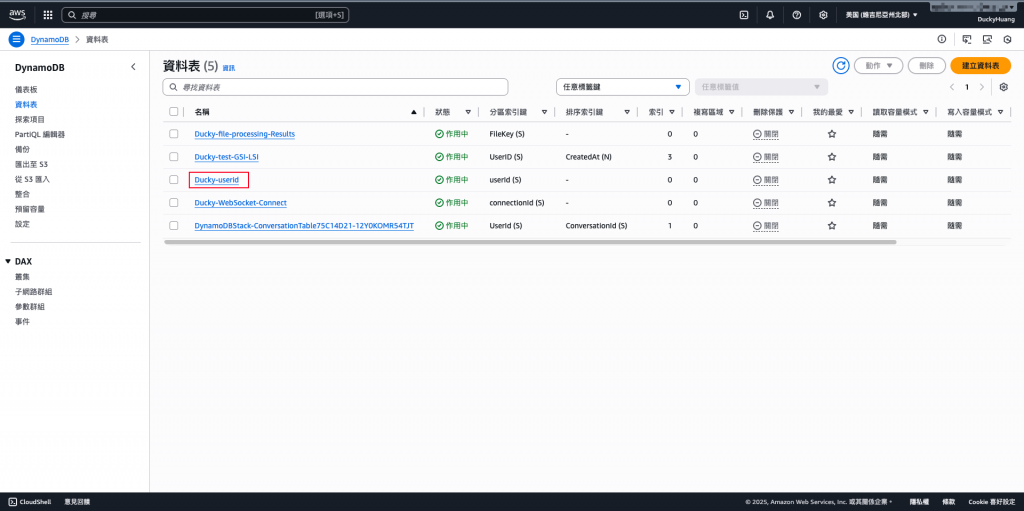
Task: Star the Ducky-test-GSI-LSI table as favorite
Action: 831,157
